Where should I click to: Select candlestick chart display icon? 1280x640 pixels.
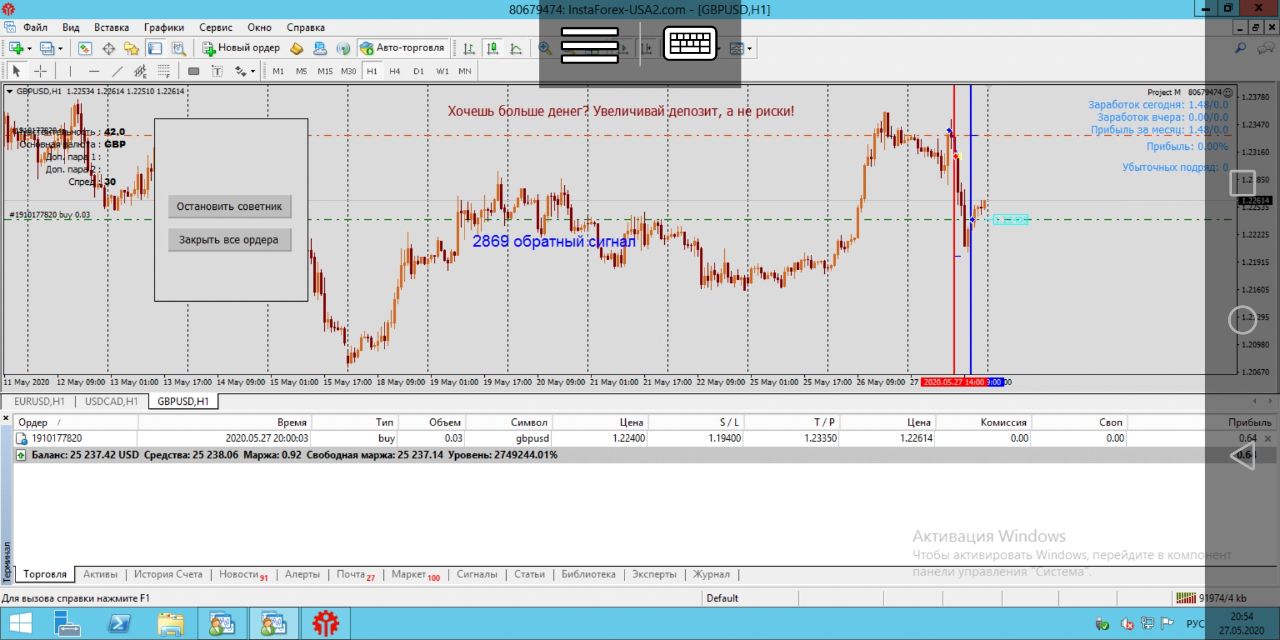(492, 48)
